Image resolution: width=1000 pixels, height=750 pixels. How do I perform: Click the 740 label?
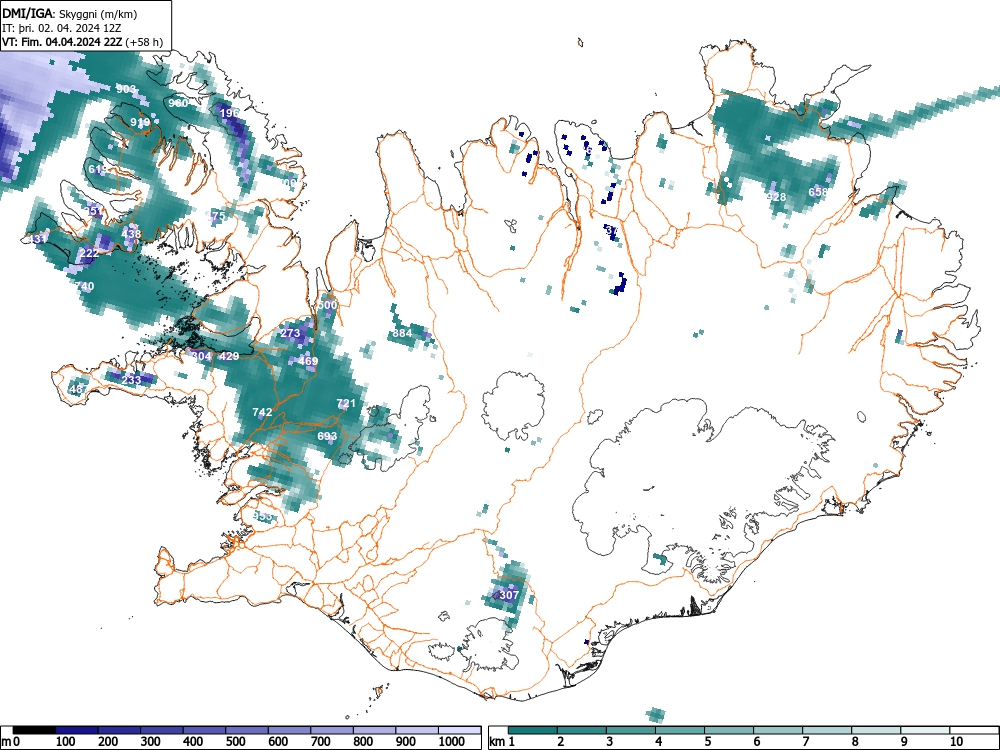tap(84, 286)
